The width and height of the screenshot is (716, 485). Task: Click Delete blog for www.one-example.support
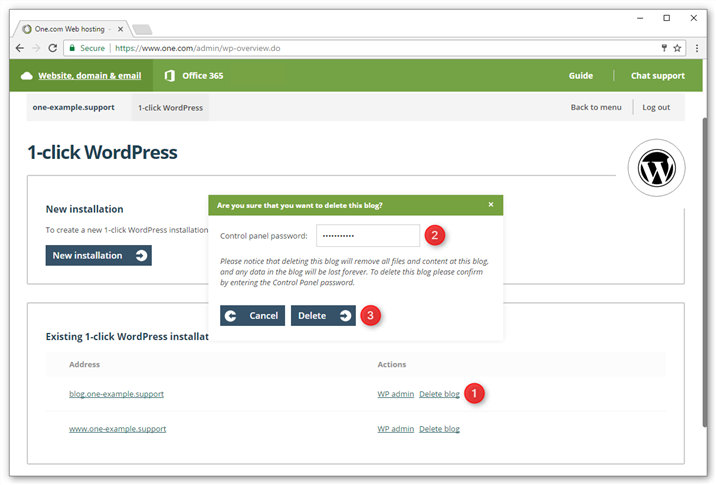439,429
